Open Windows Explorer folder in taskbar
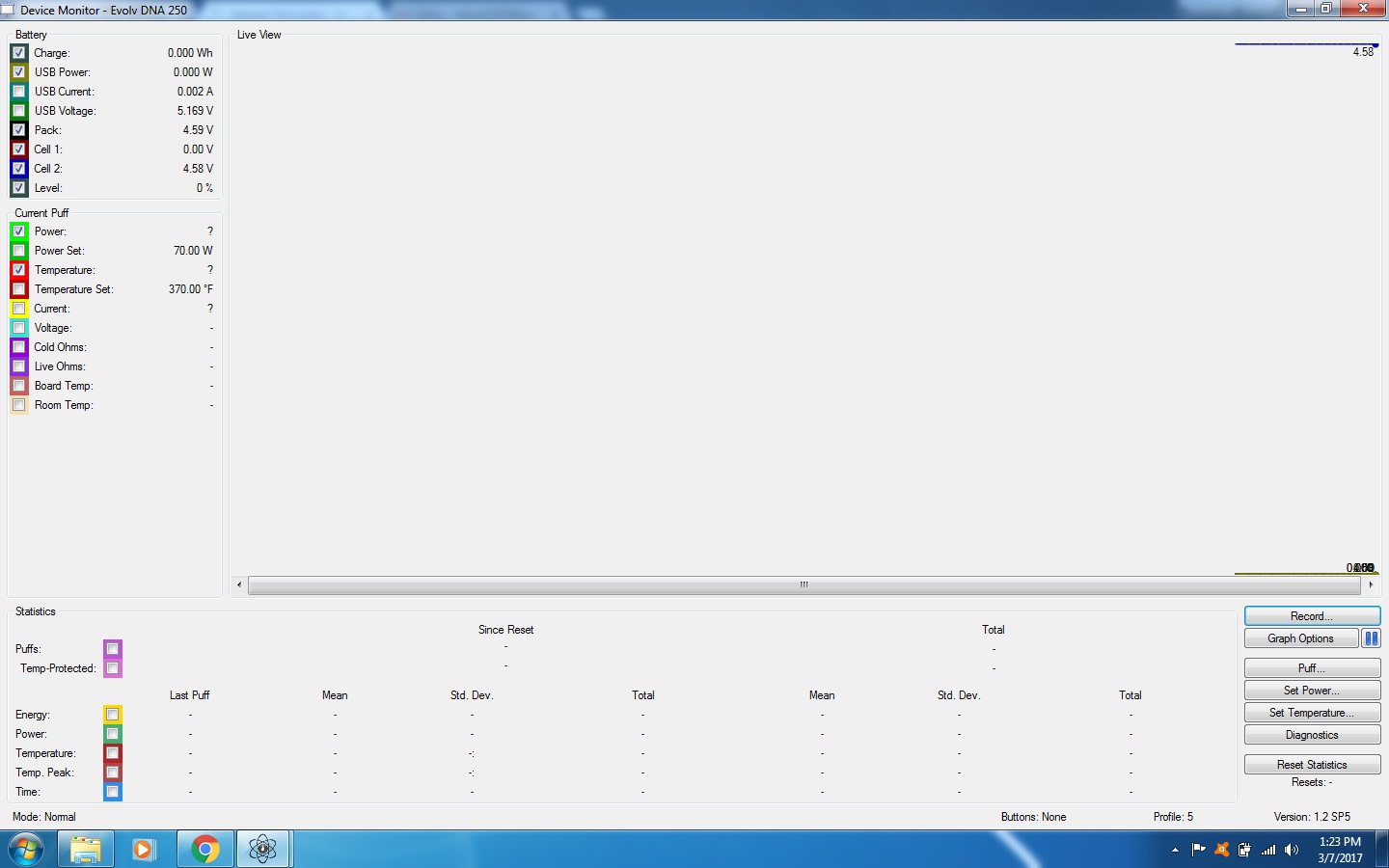Viewport: 1389px width, 868px height. 86,849
